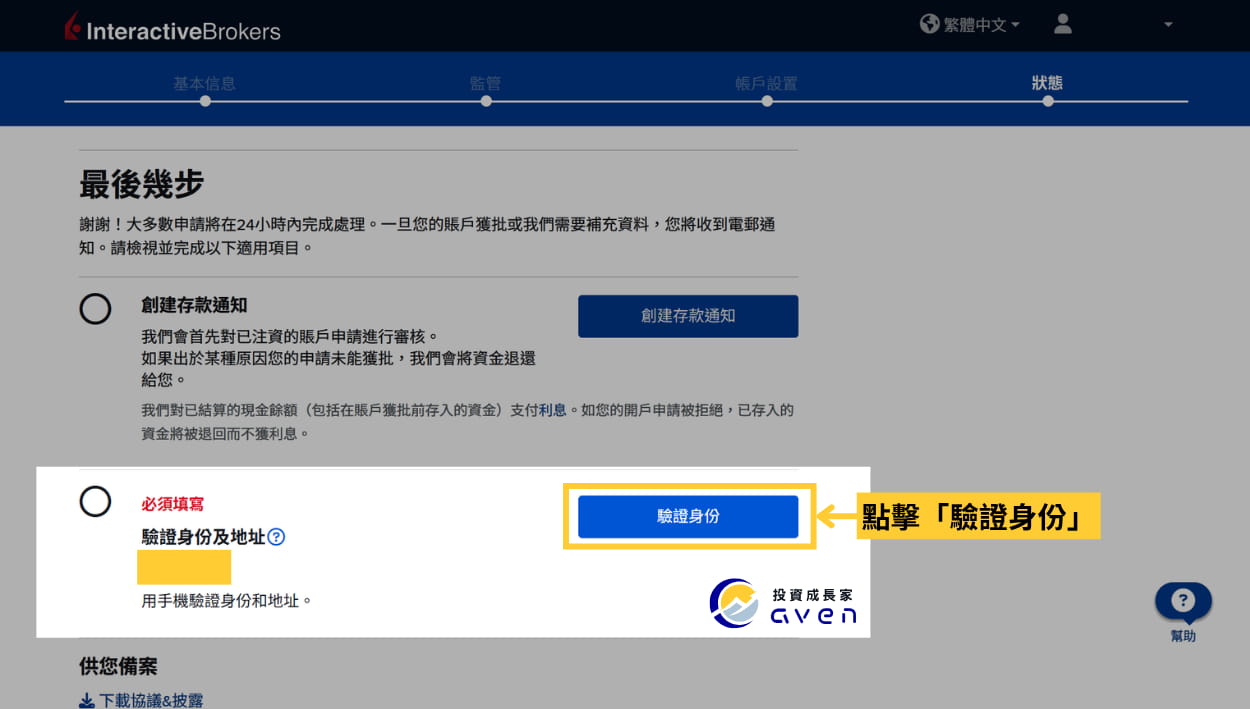Open the 利息 link
Viewport: 1250px width, 709px height.
click(553, 410)
